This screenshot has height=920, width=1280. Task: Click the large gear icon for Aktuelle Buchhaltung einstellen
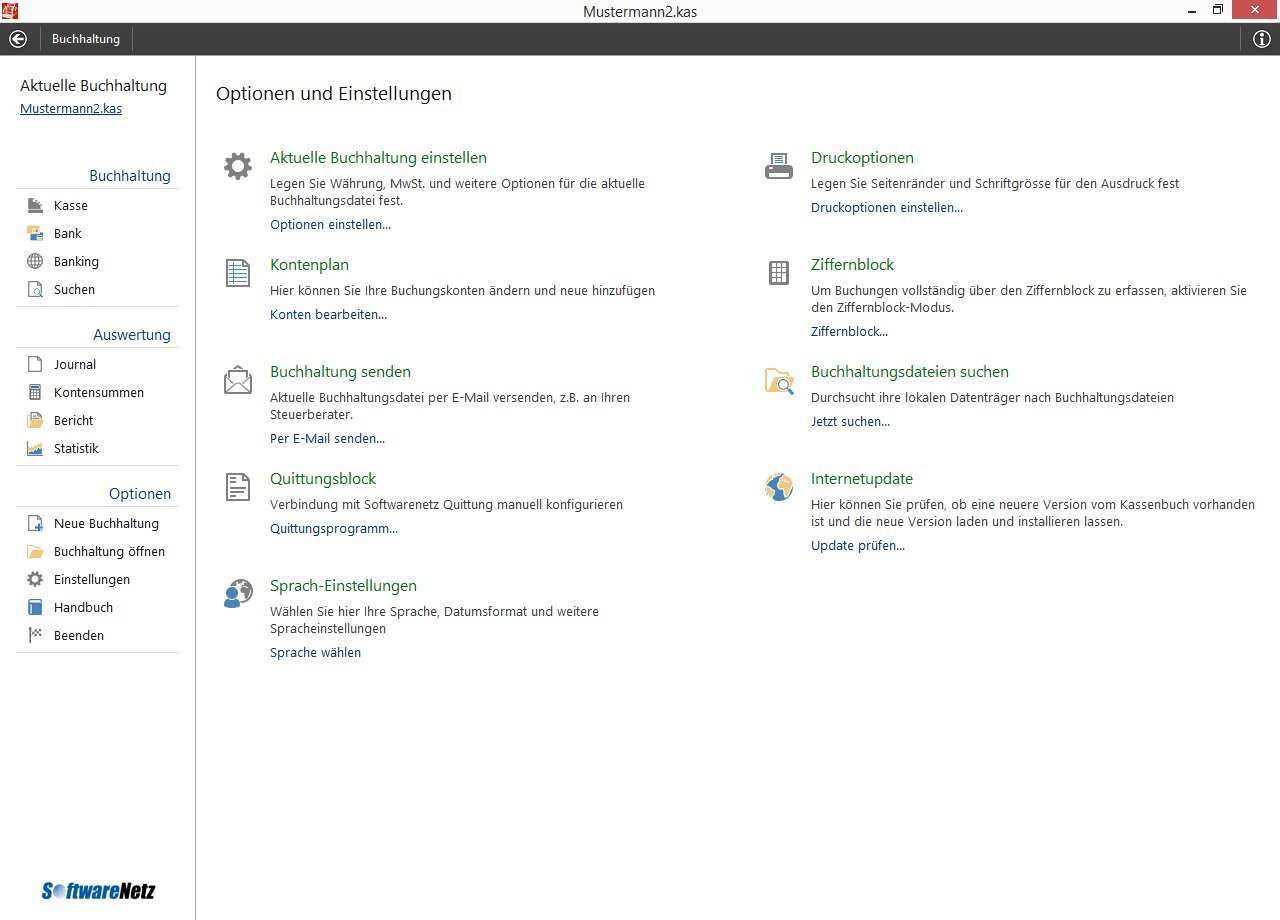[238, 166]
